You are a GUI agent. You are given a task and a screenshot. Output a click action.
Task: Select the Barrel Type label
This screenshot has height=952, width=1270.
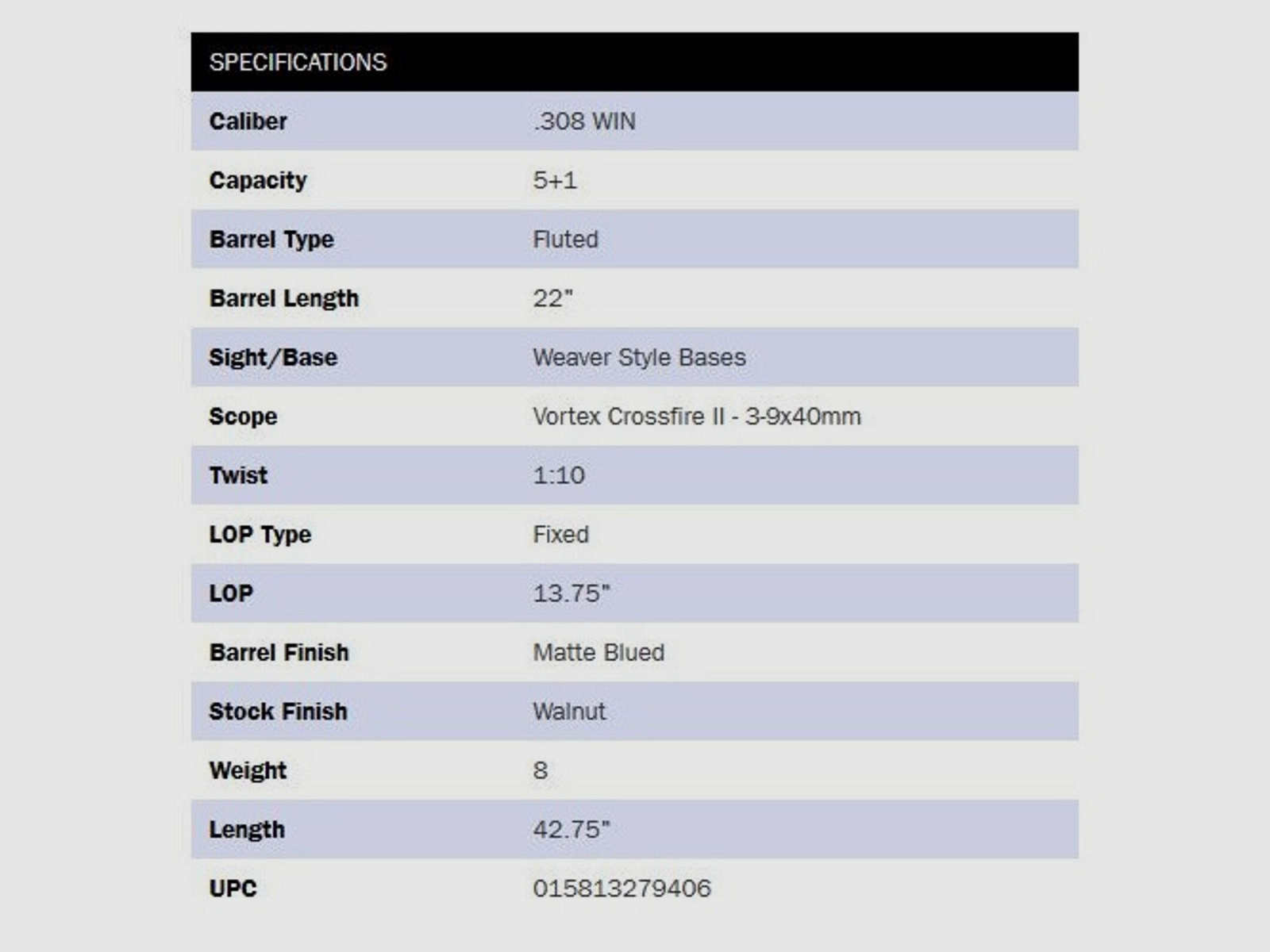coord(271,240)
